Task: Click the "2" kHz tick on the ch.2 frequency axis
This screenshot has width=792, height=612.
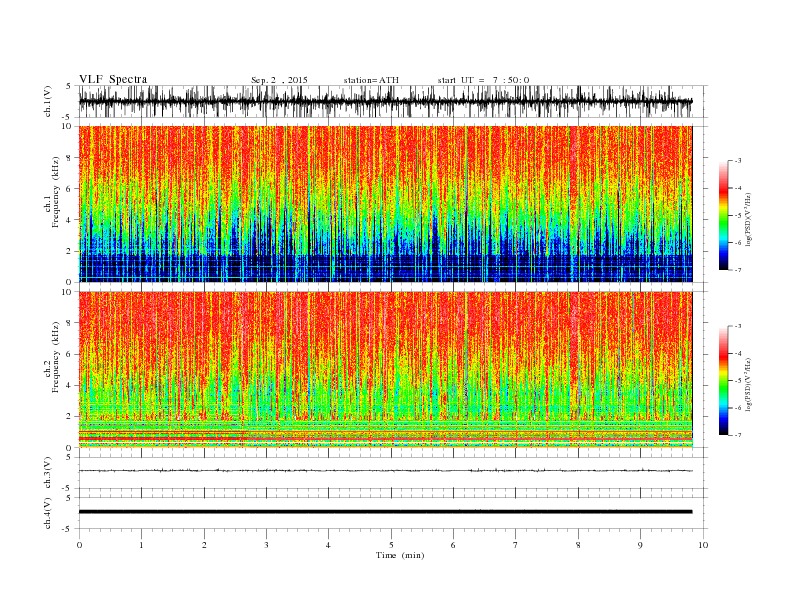Action: tap(70, 417)
